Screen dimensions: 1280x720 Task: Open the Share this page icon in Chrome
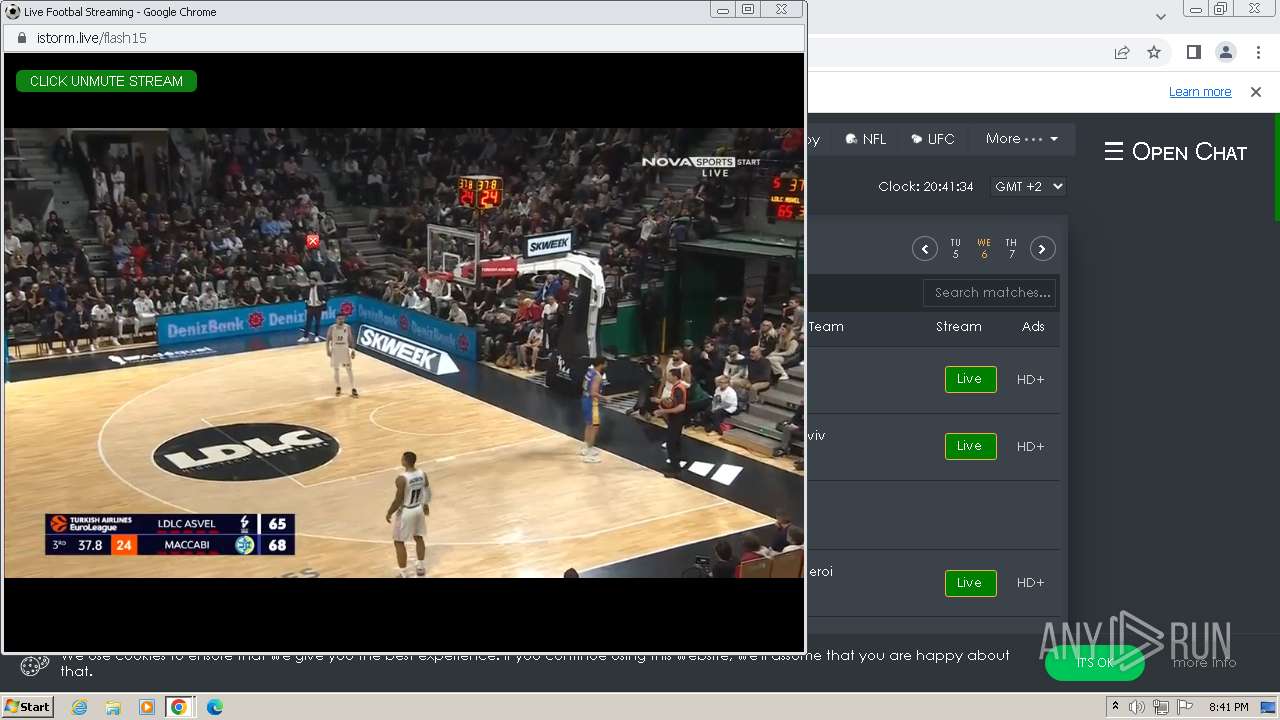pyautogui.click(x=1122, y=52)
